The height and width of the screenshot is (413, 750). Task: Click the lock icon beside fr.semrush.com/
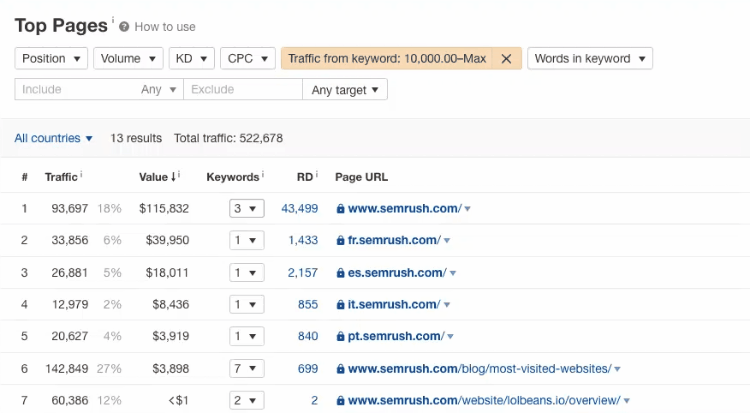pos(341,240)
